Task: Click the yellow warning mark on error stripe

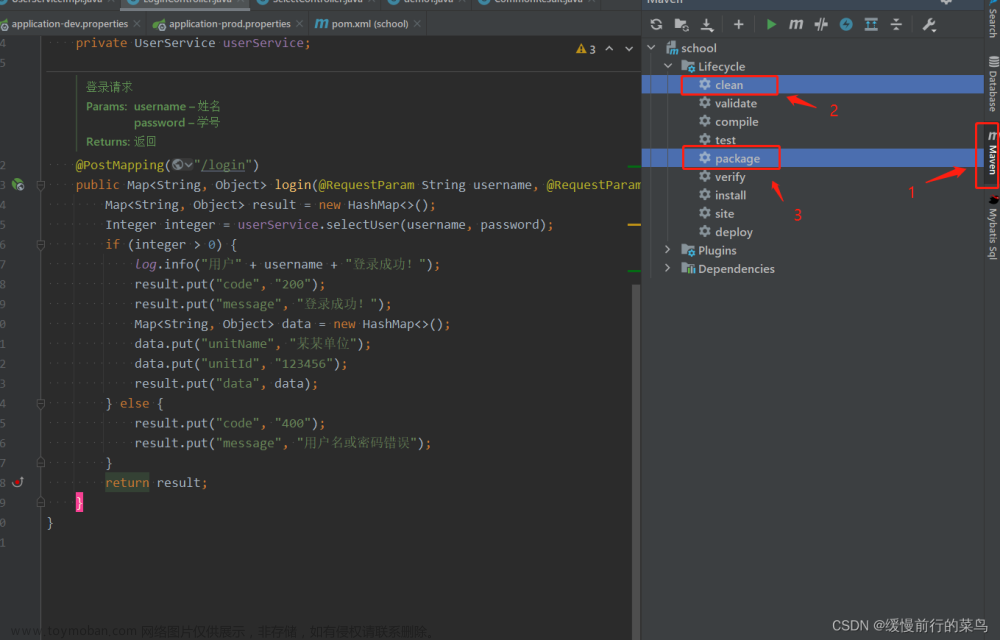Action: point(633,224)
